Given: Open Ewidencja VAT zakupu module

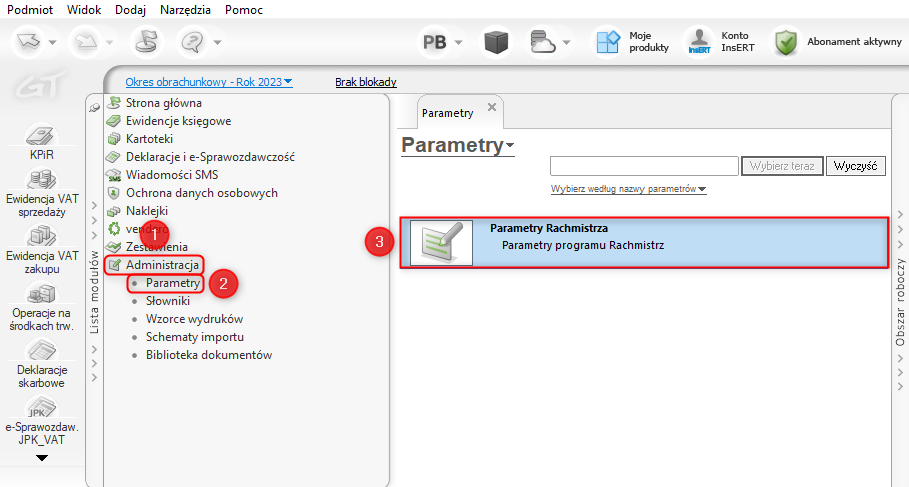Looking at the screenshot, I should pos(42,238).
